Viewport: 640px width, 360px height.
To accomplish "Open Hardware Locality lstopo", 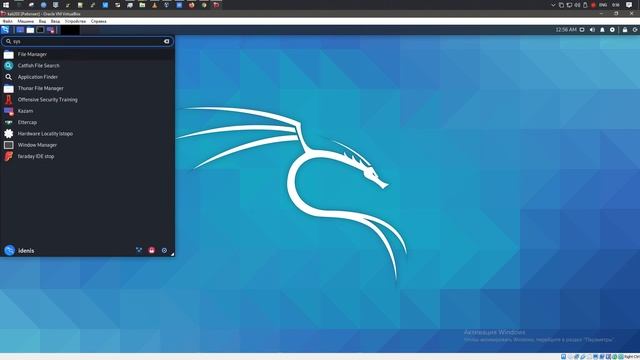I will click(x=87, y=133).
